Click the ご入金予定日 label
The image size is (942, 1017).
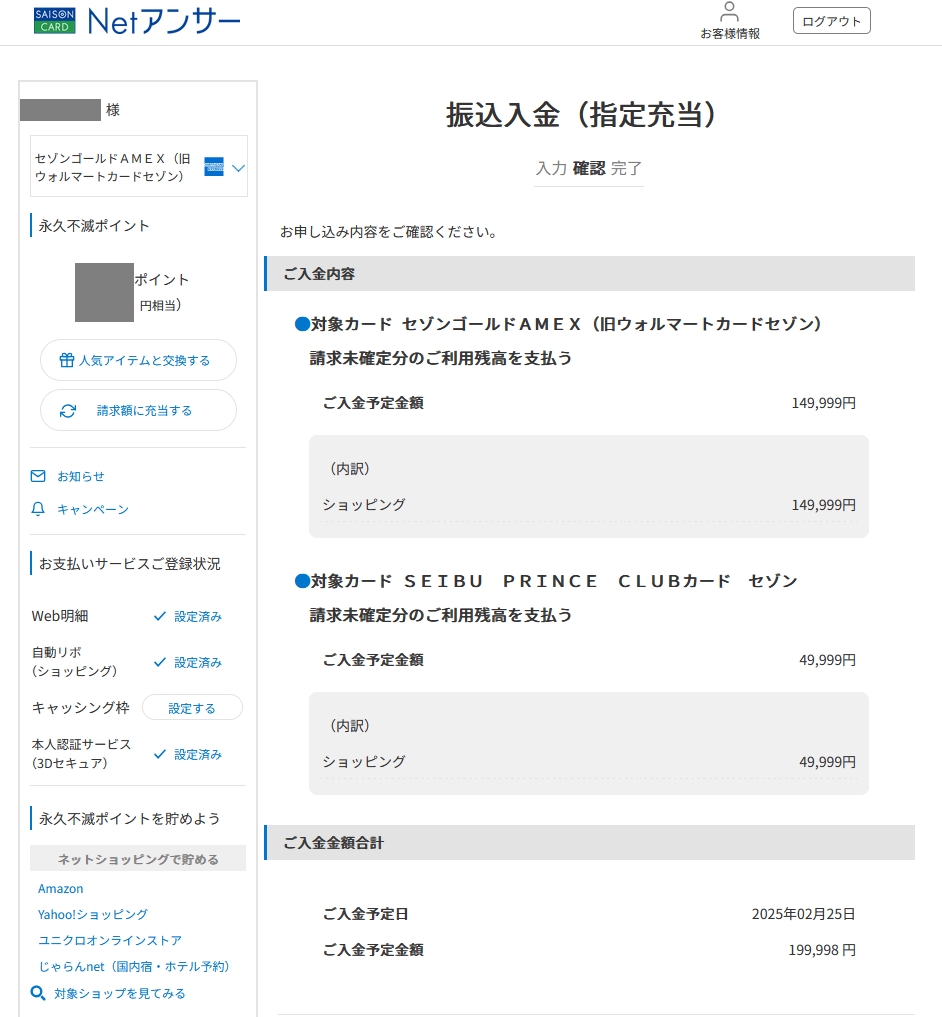366,915
